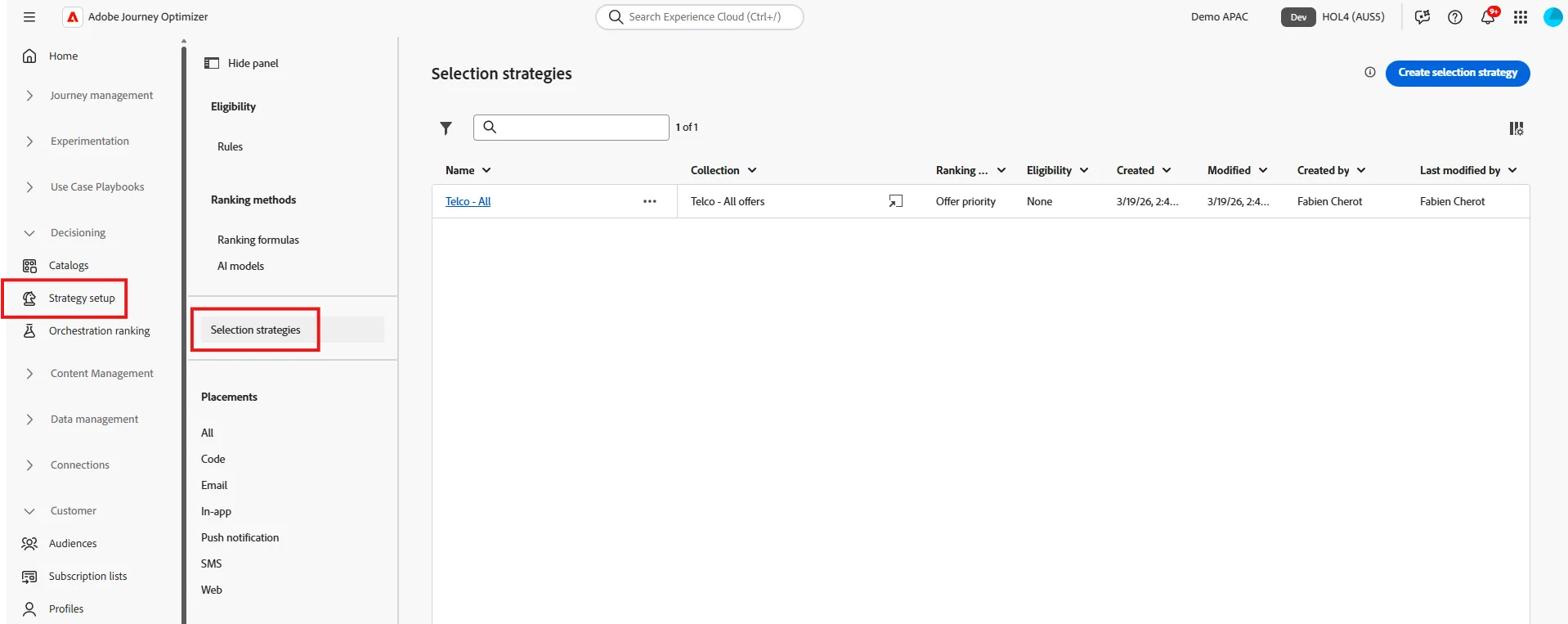Viewport: 1568px width, 624px height.
Task: Click the selection strategies search box
Action: [x=571, y=128]
